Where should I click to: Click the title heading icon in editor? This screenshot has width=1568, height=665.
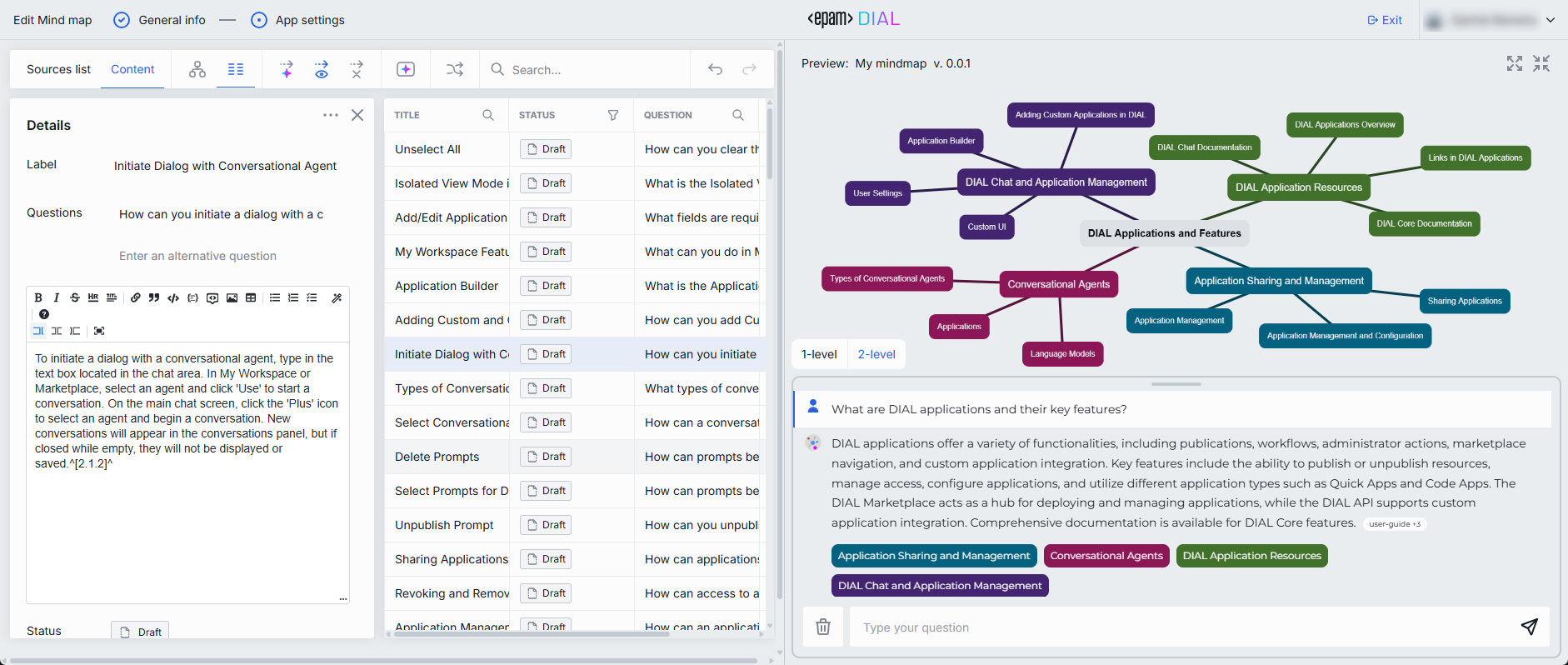pos(112,297)
